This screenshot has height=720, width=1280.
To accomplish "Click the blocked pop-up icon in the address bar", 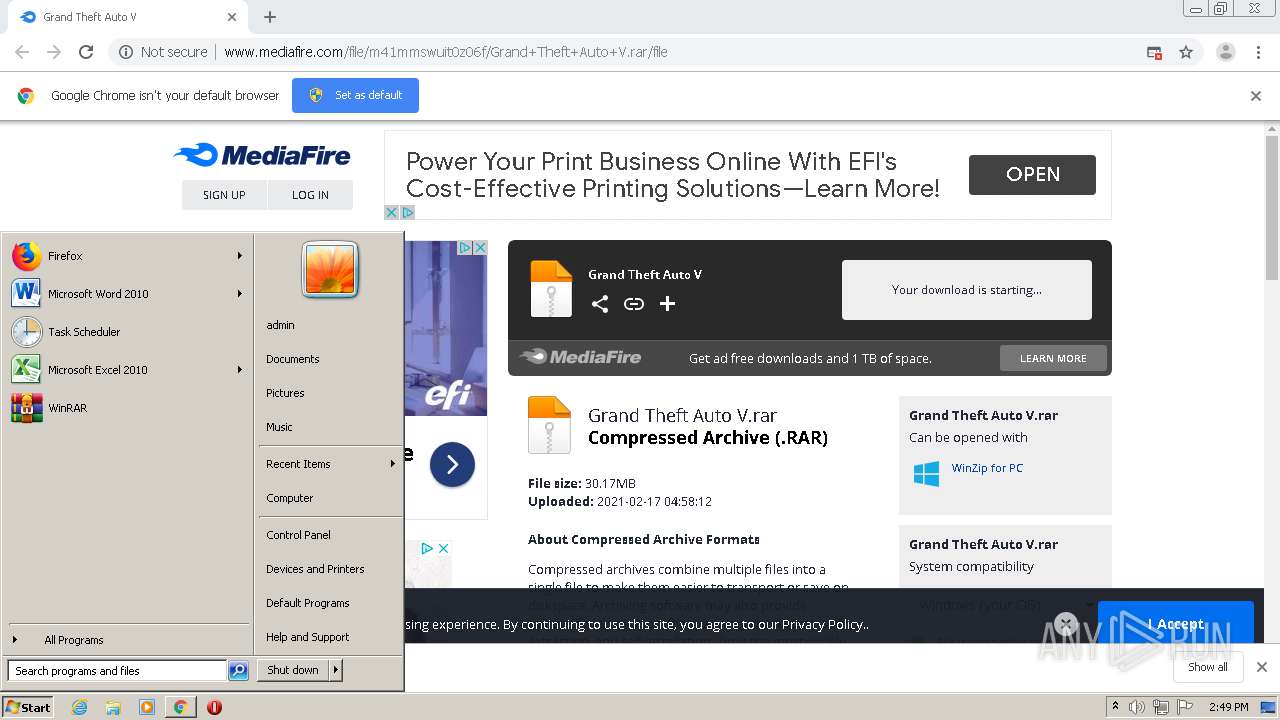I will tap(1154, 52).
